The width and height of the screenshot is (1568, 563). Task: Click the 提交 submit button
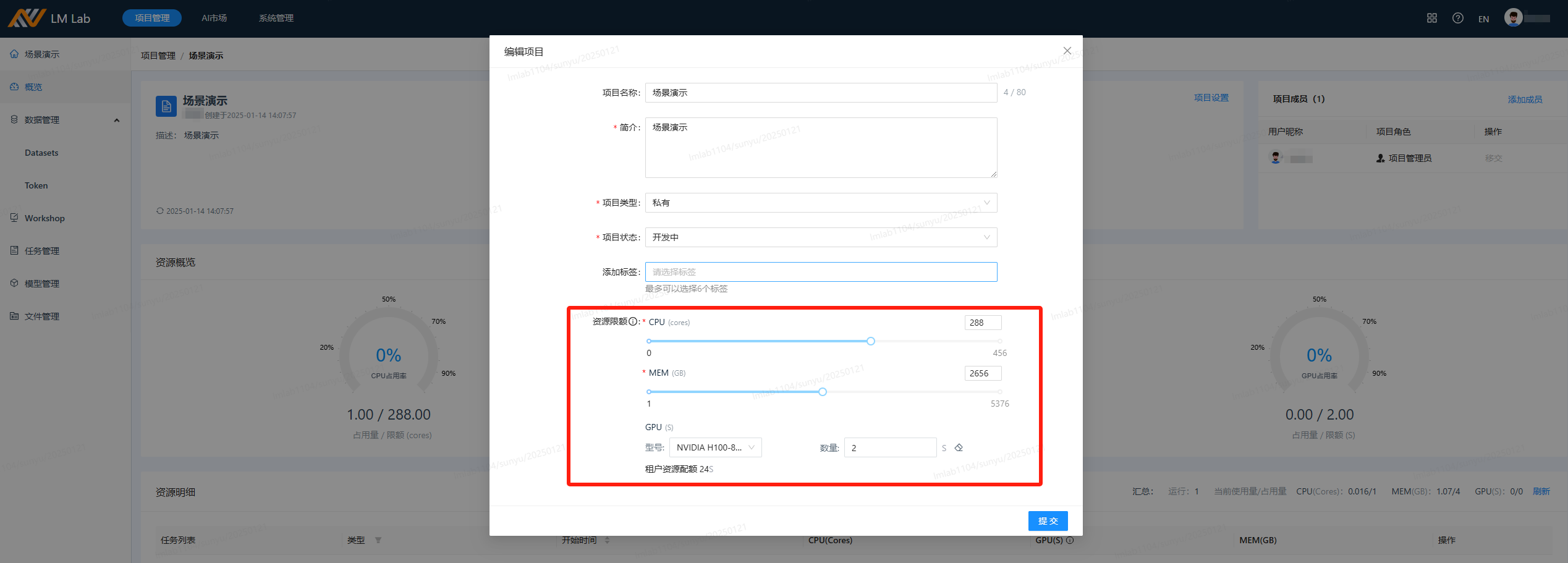click(x=1047, y=521)
